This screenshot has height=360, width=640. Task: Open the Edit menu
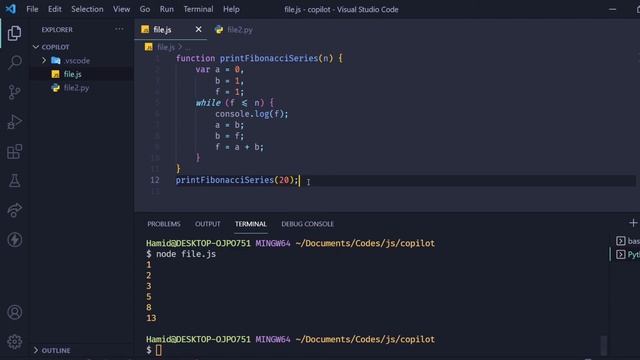[55, 9]
